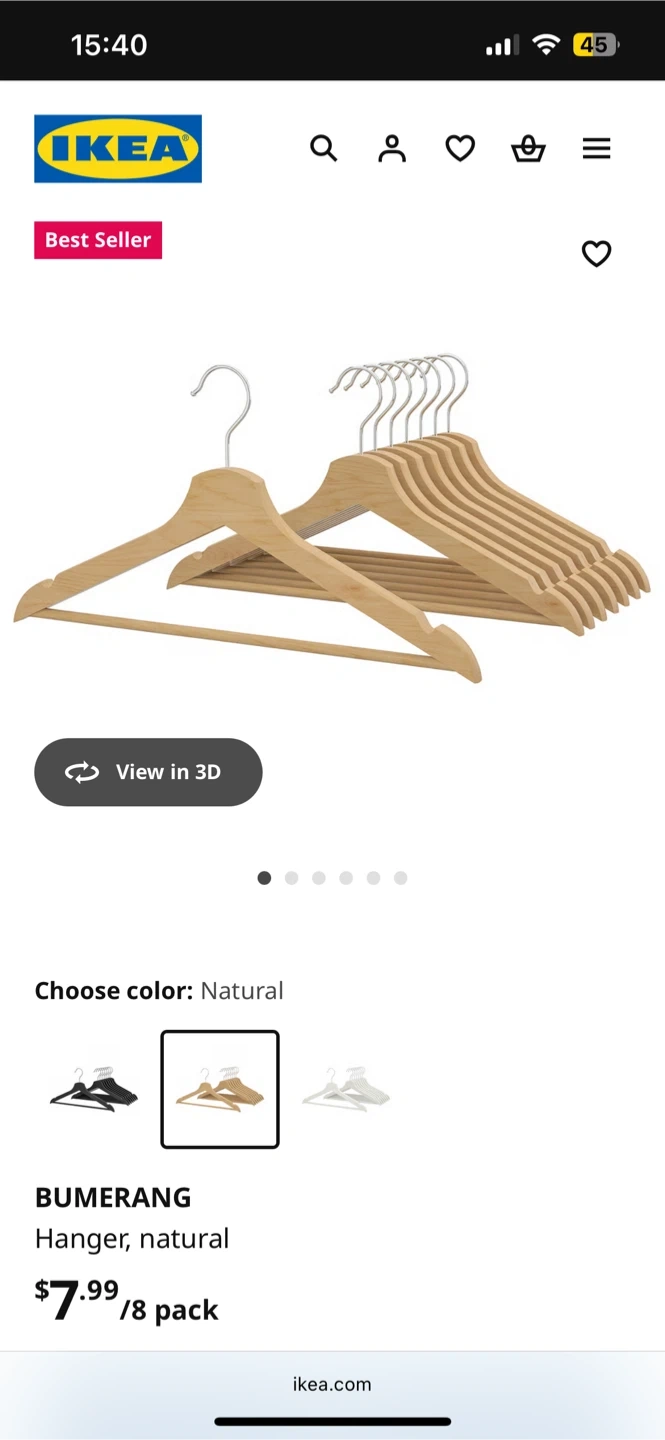Tap the Best Seller badge
The width and height of the screenshot is (665, 1440).
pyautogui.click(x=98, y=240)
